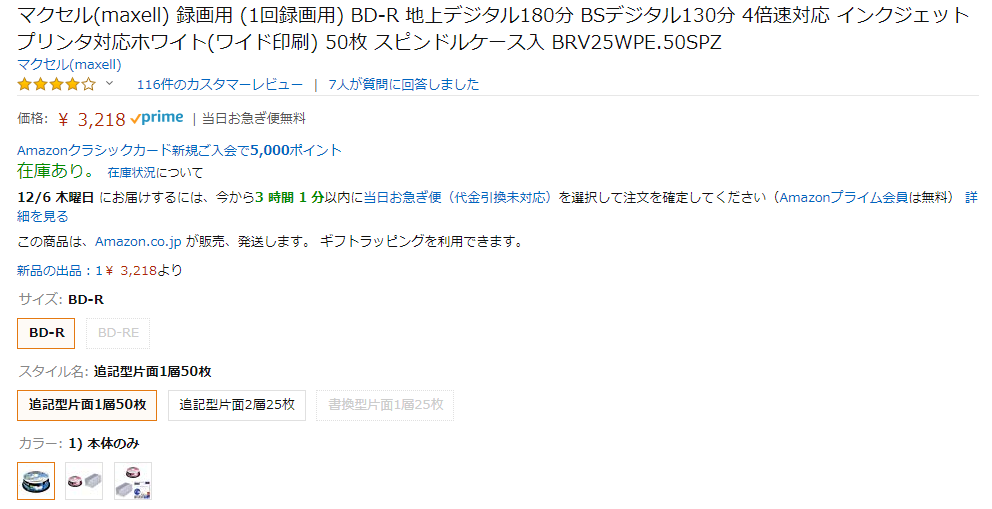Select 追記型片面1層50枚 style option
The height and width of the screenshot is (509, 992).
coord(87,405)
